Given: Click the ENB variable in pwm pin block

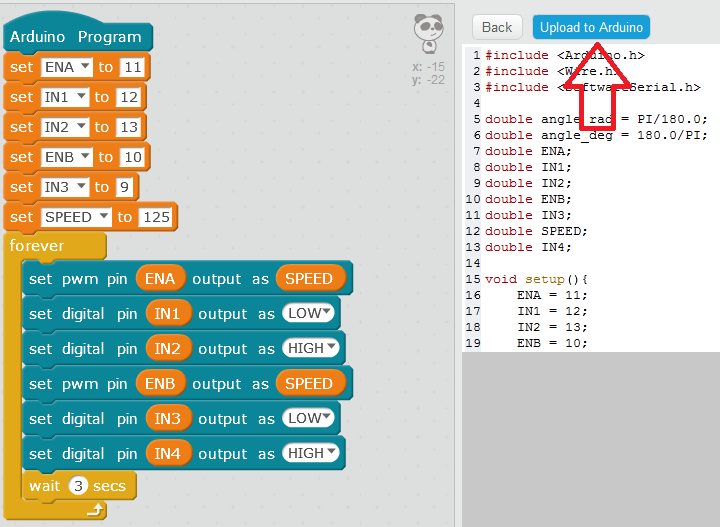Looking at the screenshot, I should point(161,384).
